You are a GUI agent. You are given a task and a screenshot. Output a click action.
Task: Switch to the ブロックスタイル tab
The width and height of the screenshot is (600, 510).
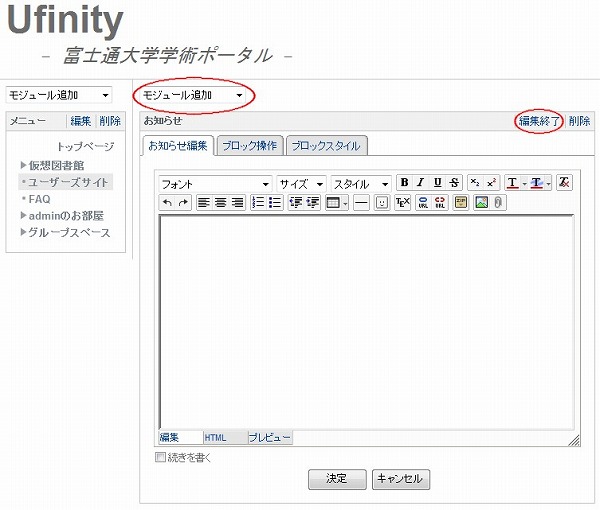click(326, 146)
